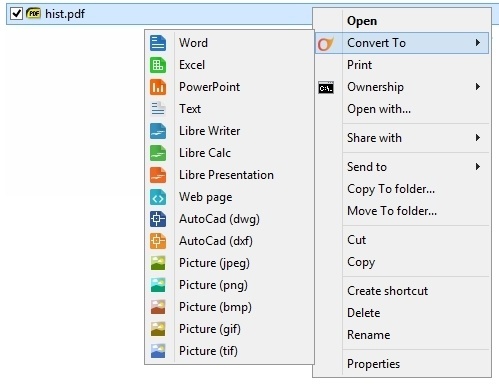Click the Ownership menu label
Screen dimensions: 499x384
375,87
